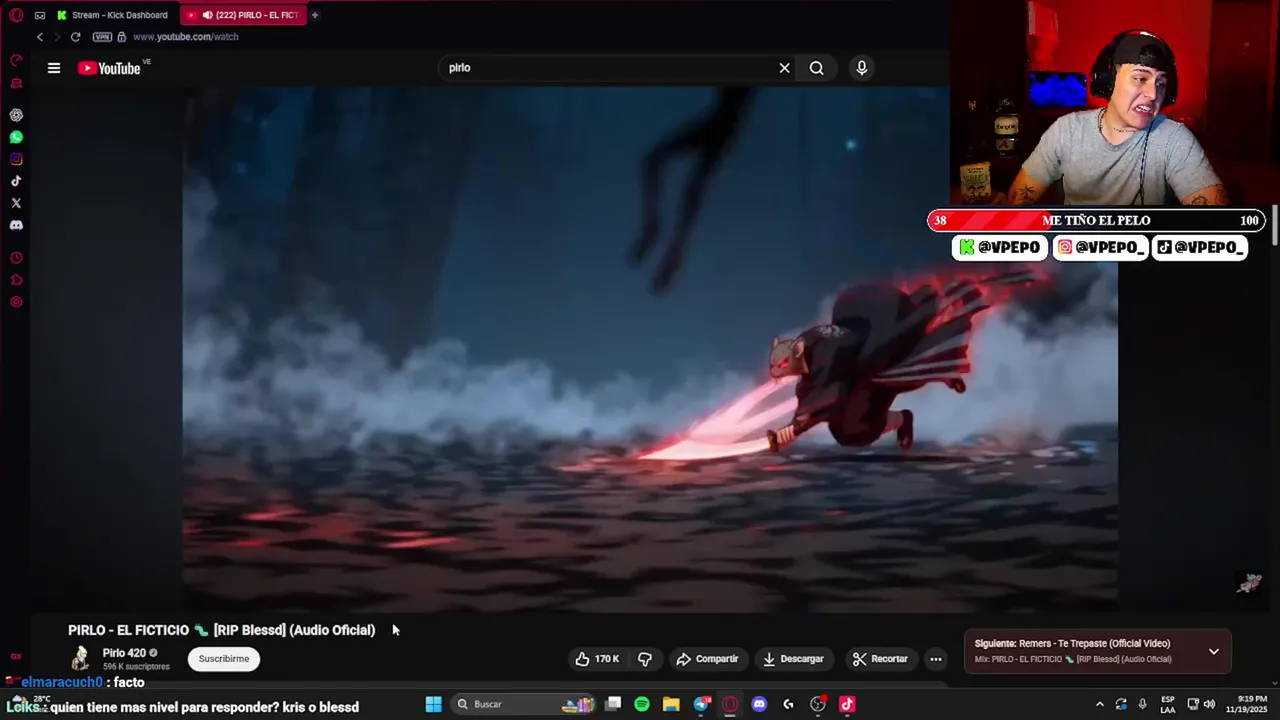
Task: Expand the Siguiente mix playlist chevron
Action: click(1214, 651)
